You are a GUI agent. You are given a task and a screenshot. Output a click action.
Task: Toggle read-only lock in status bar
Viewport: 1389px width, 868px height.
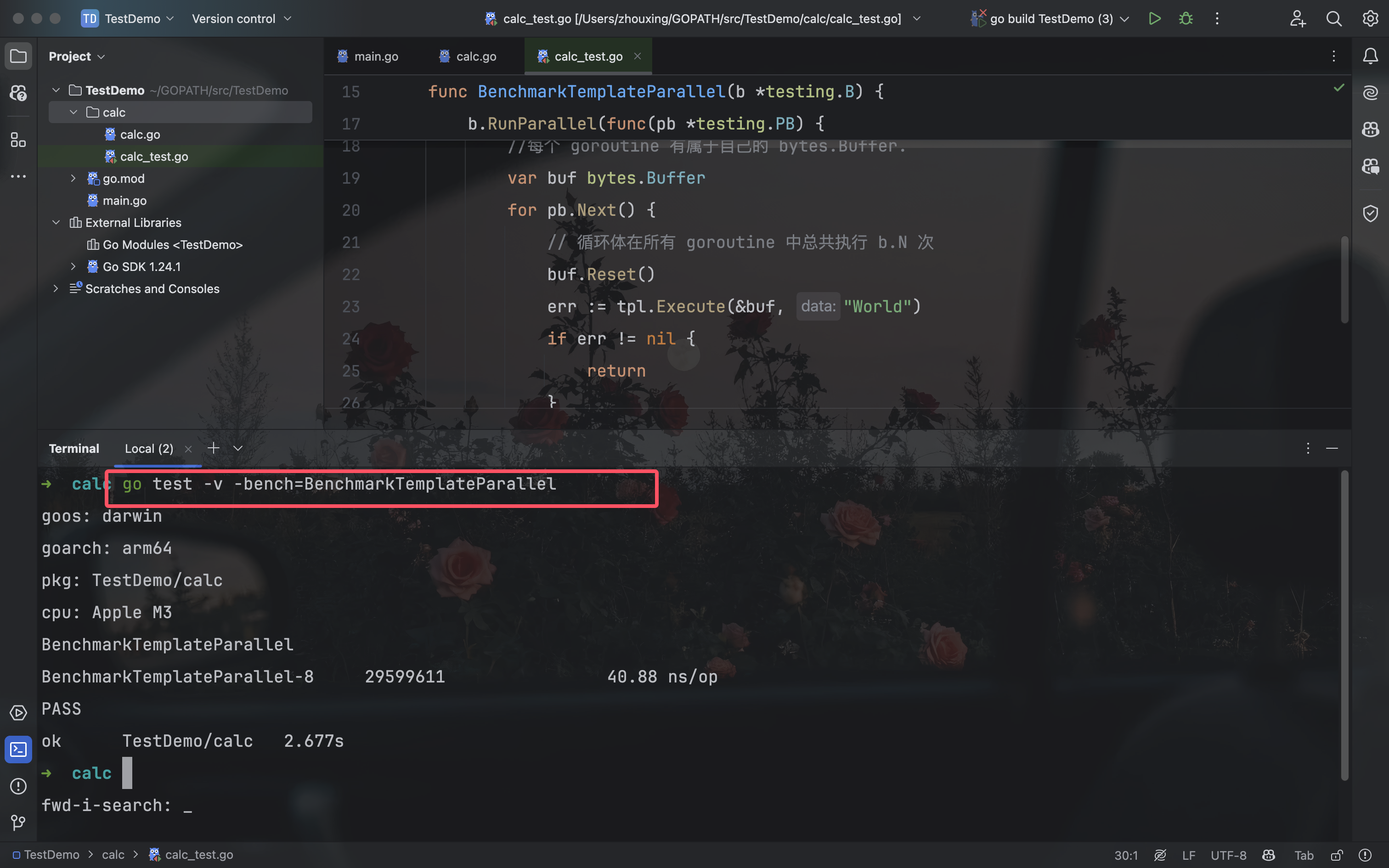pyautogui.click(x=1337, y=855)
